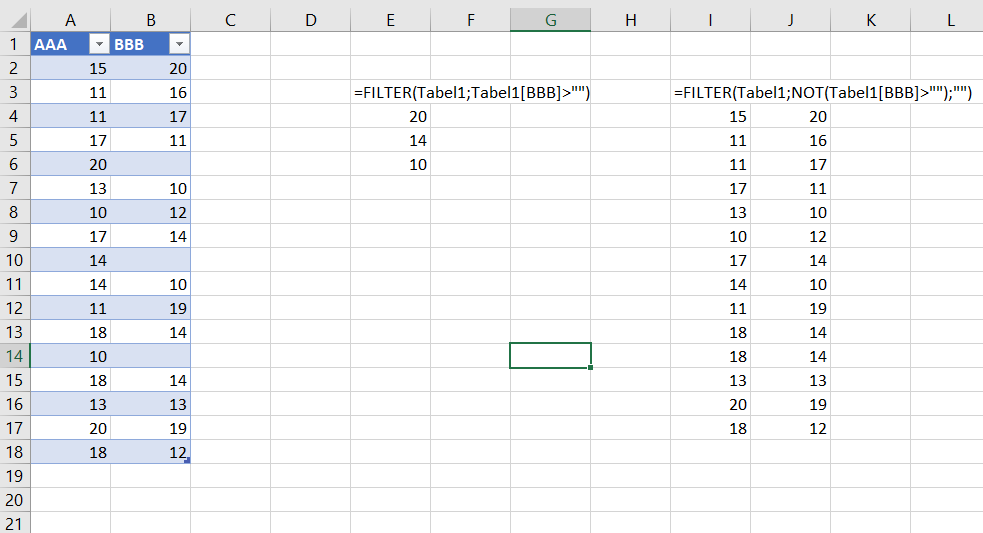
Task: Select cell A10 containing 14
Action: [71, 260]
